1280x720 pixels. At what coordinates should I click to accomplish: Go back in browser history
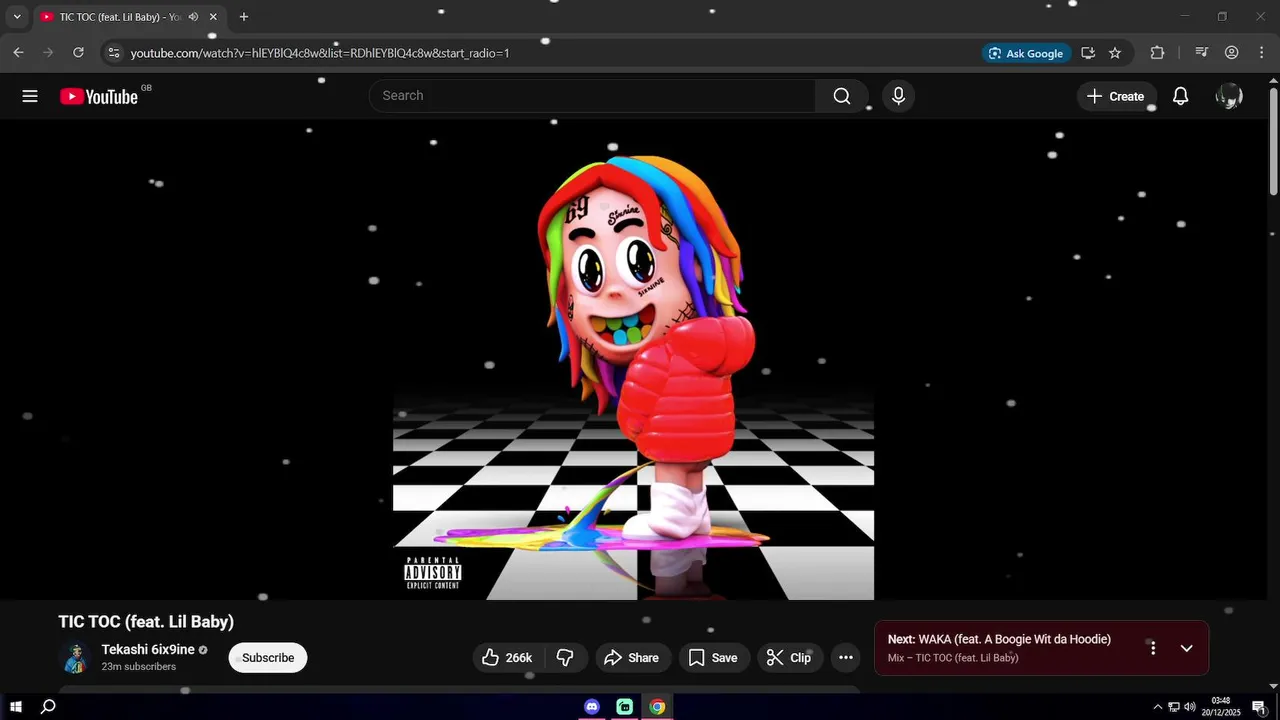point(18,53)
